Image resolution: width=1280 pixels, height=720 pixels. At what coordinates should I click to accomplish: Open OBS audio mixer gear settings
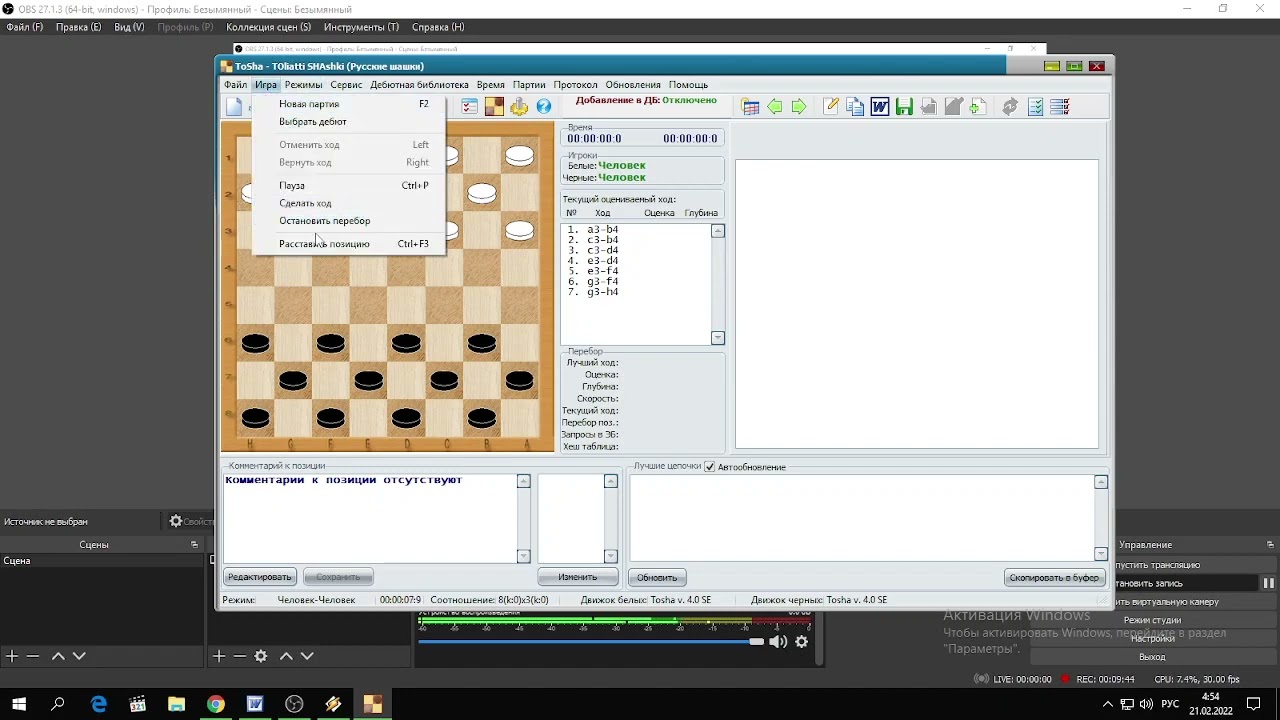pos(801,642)
